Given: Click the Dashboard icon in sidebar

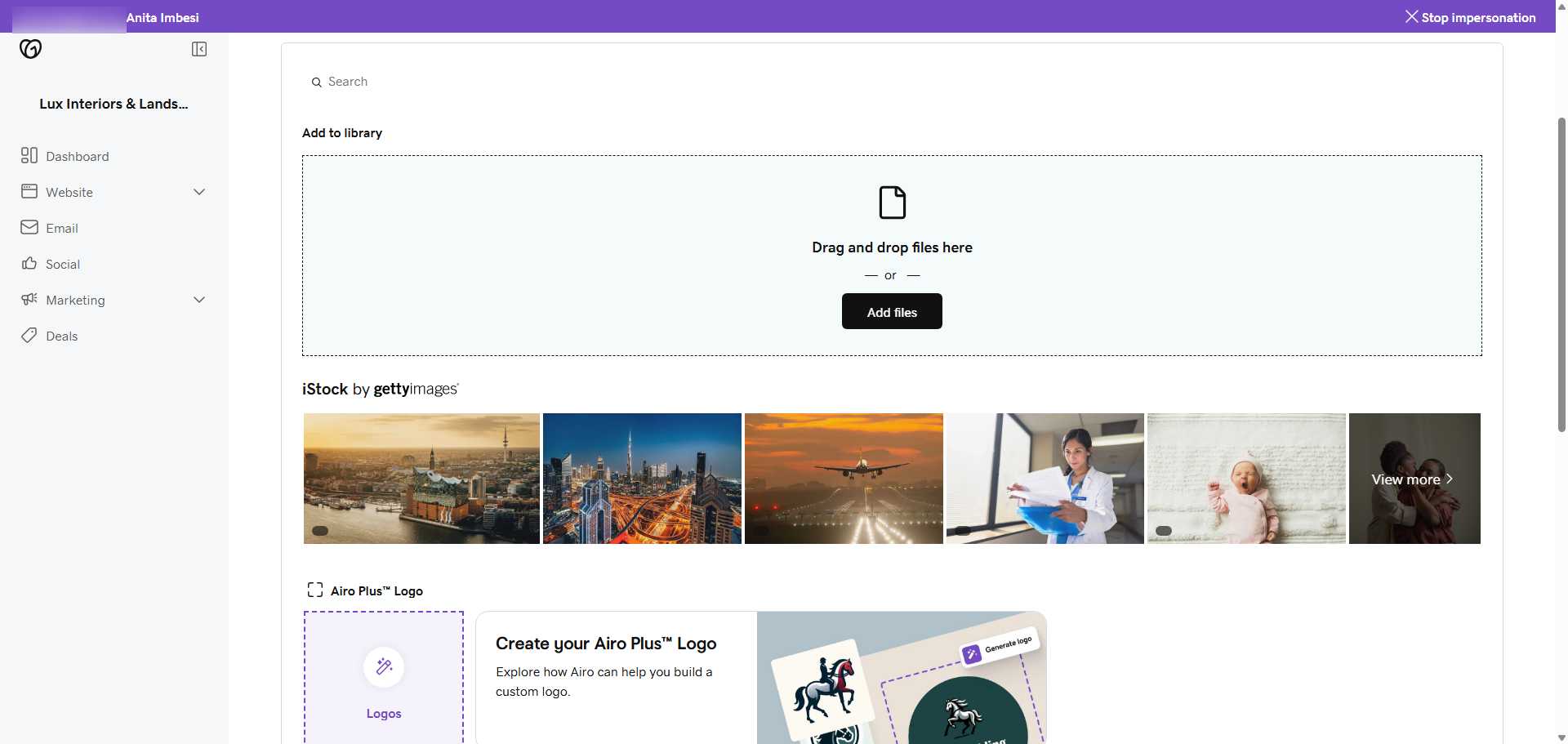Looking at the screenshot, I should (x=29, y=155).
